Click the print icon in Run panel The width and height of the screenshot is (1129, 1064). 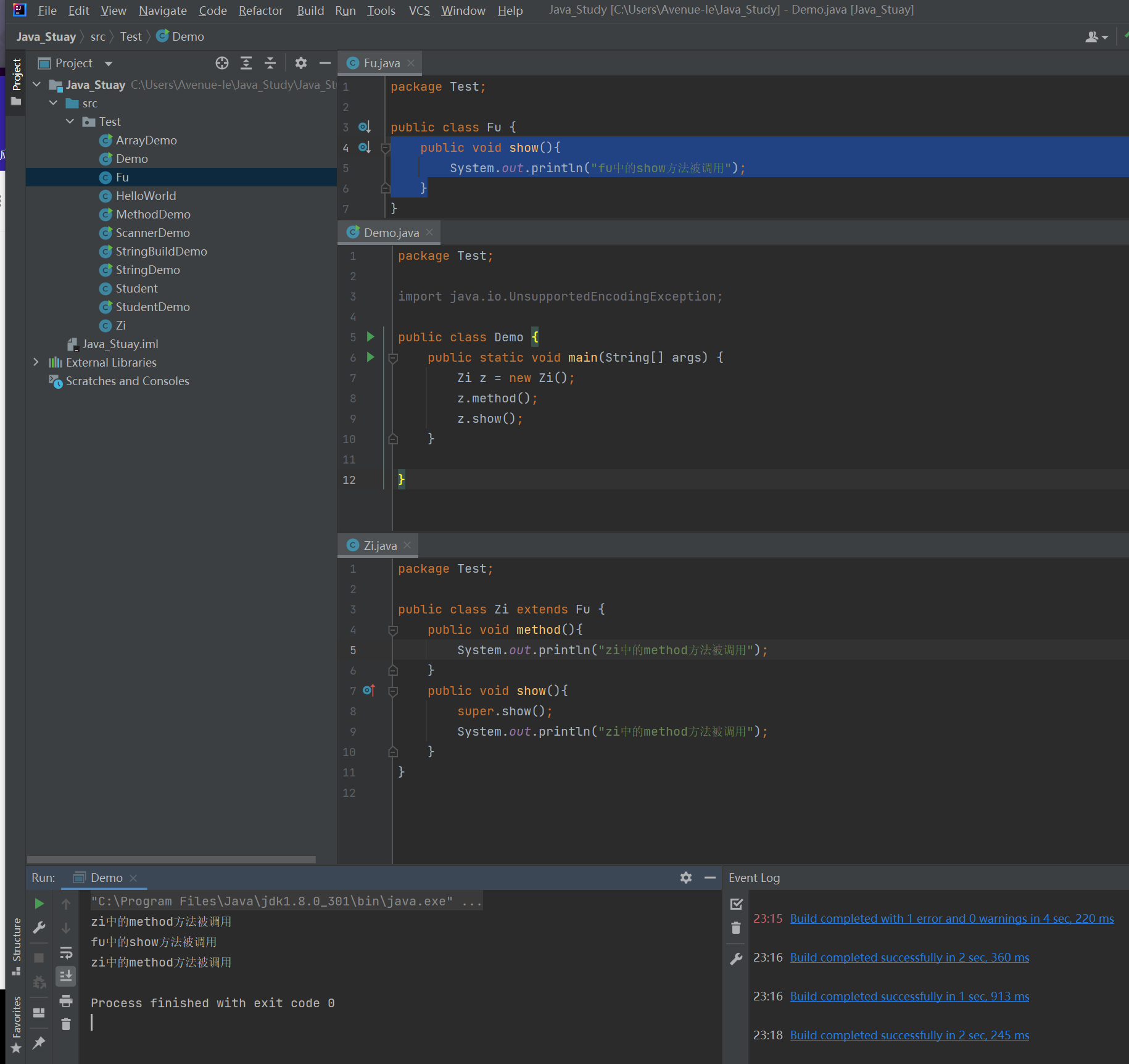click(x=66, y=1000)
